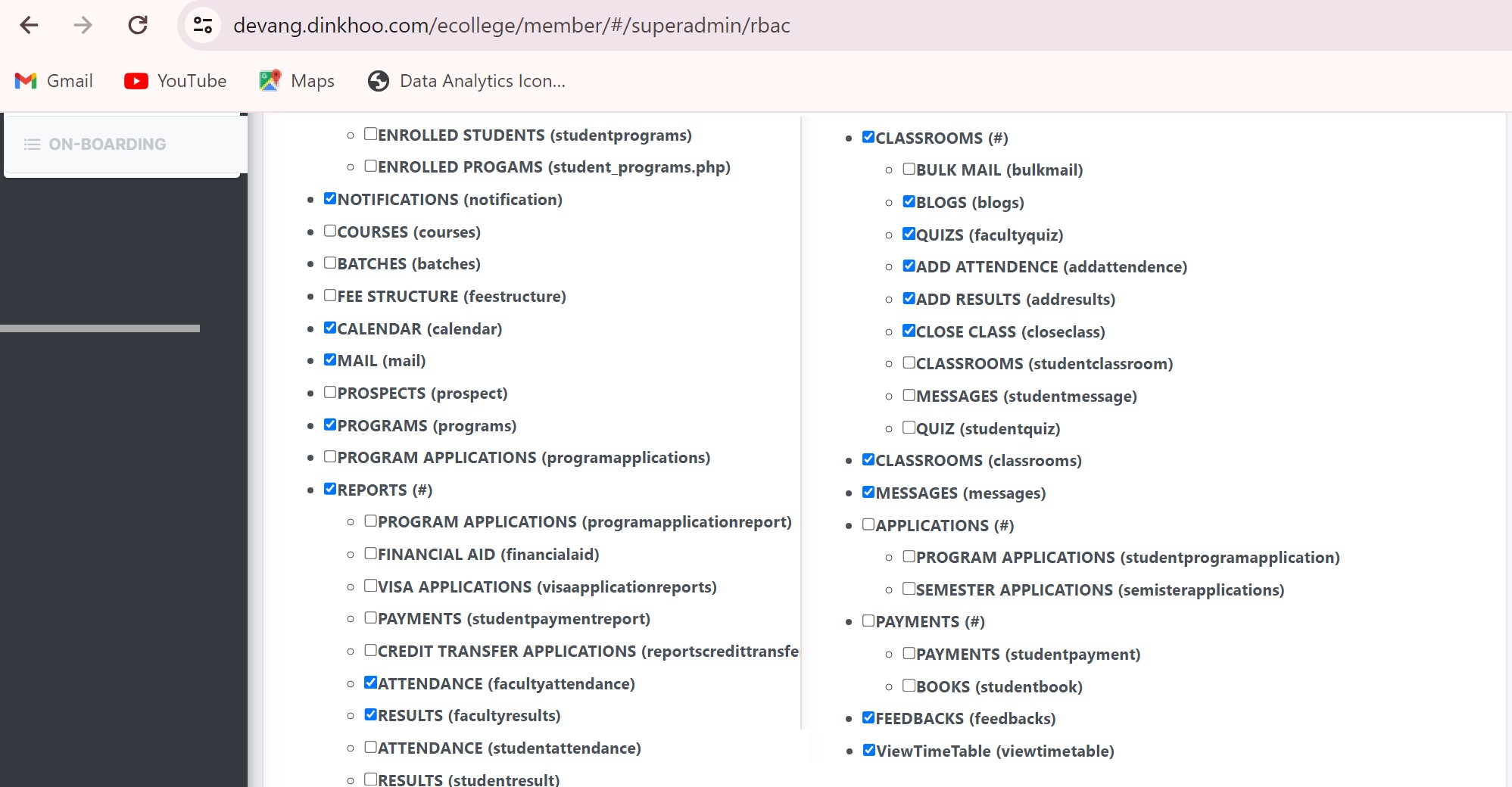1512x787 pixels.
Task: Uncheck CALENDAR (calendar) checkbox
Action: coord(330,328)
